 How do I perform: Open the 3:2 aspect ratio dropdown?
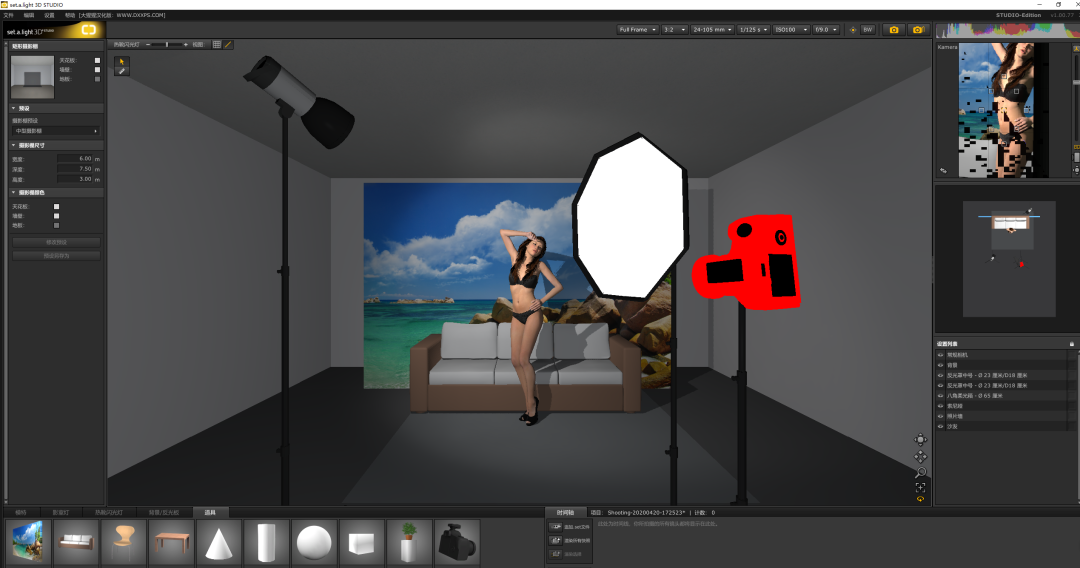pyautogui.click(x=674, y=30)
